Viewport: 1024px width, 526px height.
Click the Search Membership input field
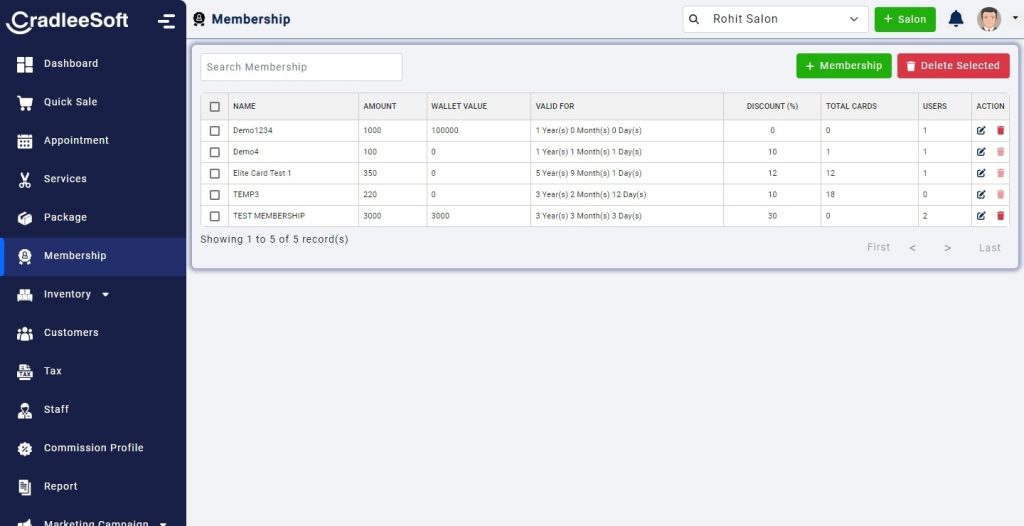[x=301, y=67]
